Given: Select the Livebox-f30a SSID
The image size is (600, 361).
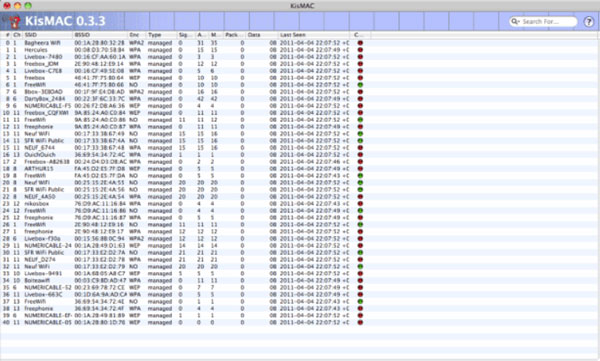Looking at the screenshot, I should 42,238.
